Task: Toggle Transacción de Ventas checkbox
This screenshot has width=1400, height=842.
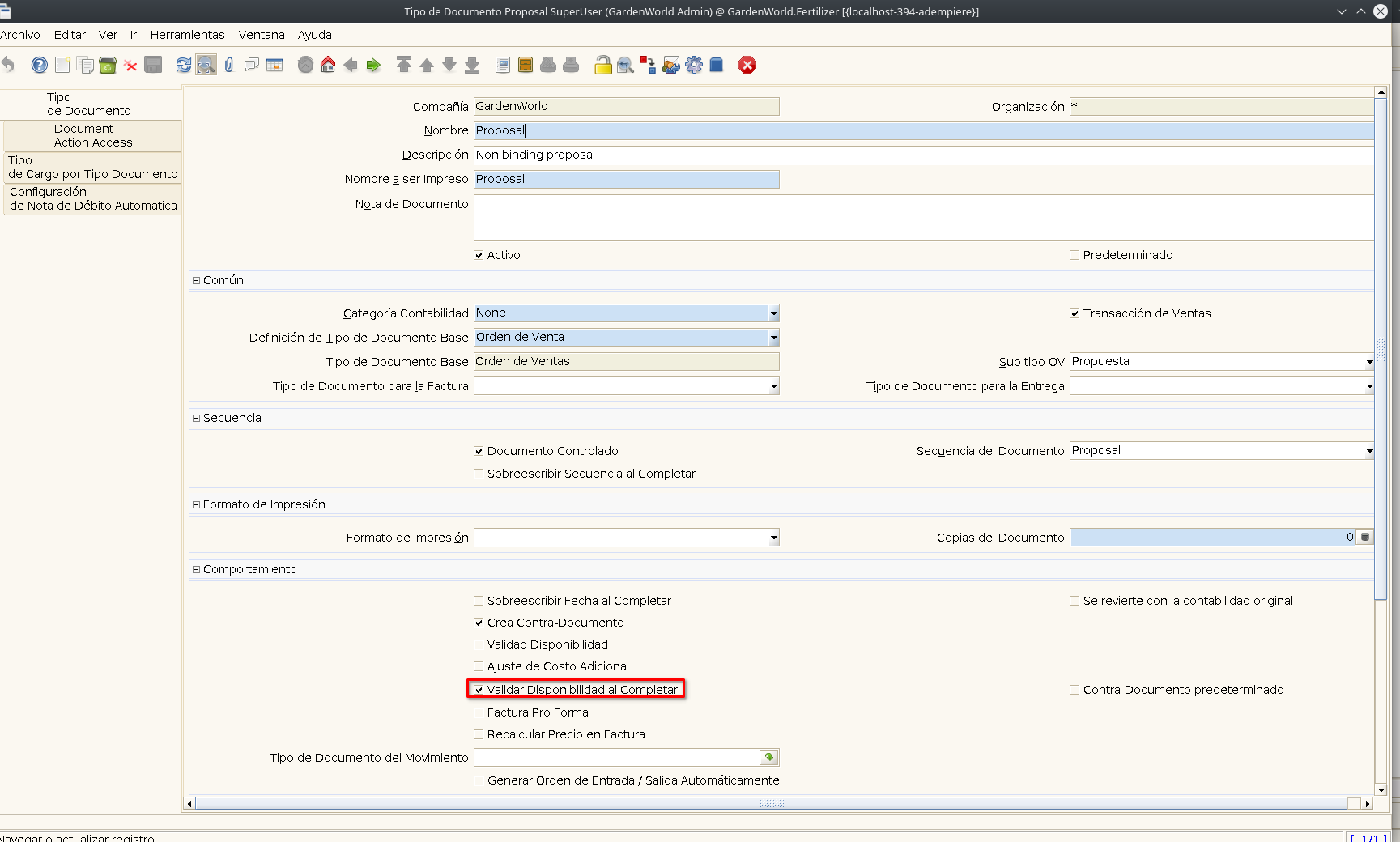Action: coord(1074,313)
